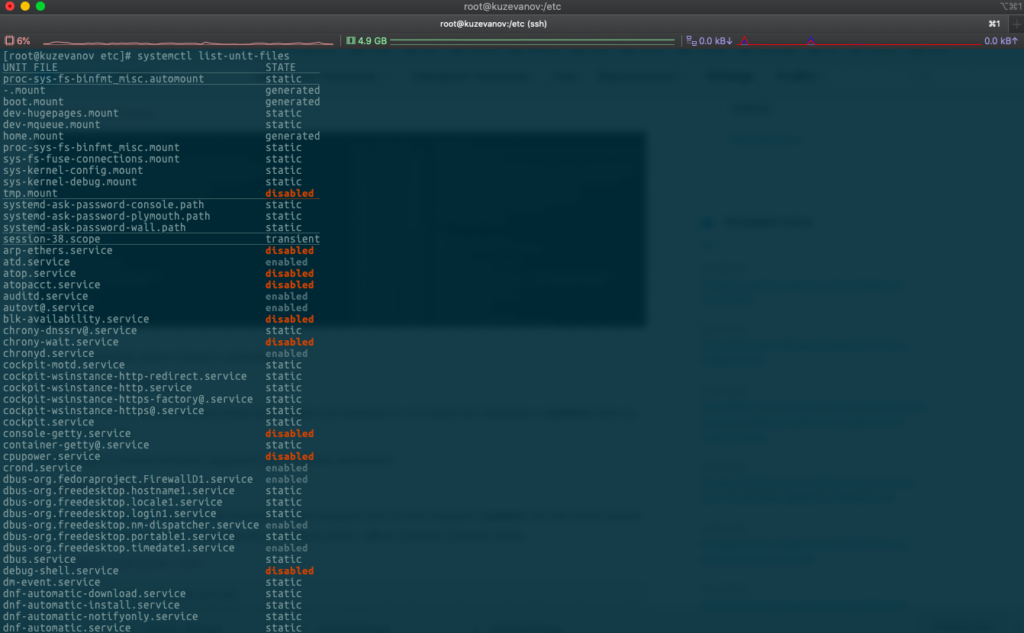
Task: Click the red network activity graph
Action: (860, 42)
